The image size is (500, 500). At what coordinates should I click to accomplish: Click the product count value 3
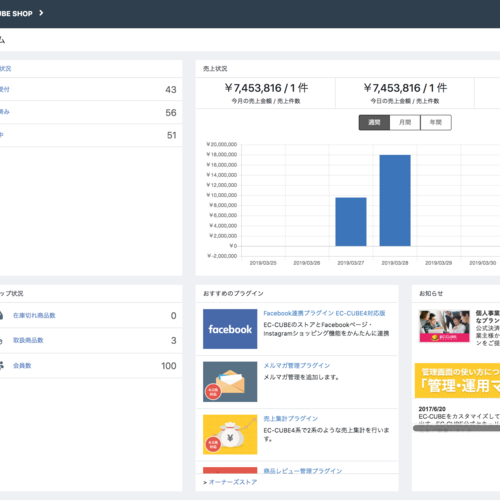tap(173, 340)
